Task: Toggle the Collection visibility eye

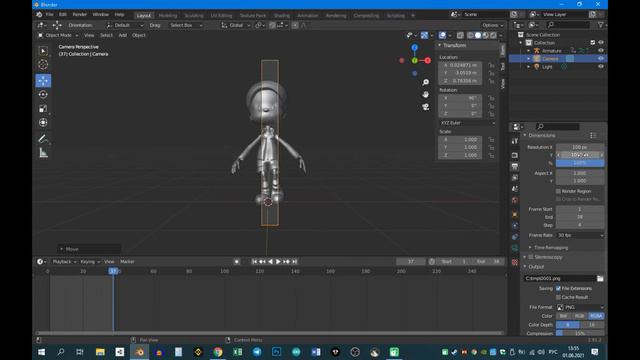Action: pos(601,42)
